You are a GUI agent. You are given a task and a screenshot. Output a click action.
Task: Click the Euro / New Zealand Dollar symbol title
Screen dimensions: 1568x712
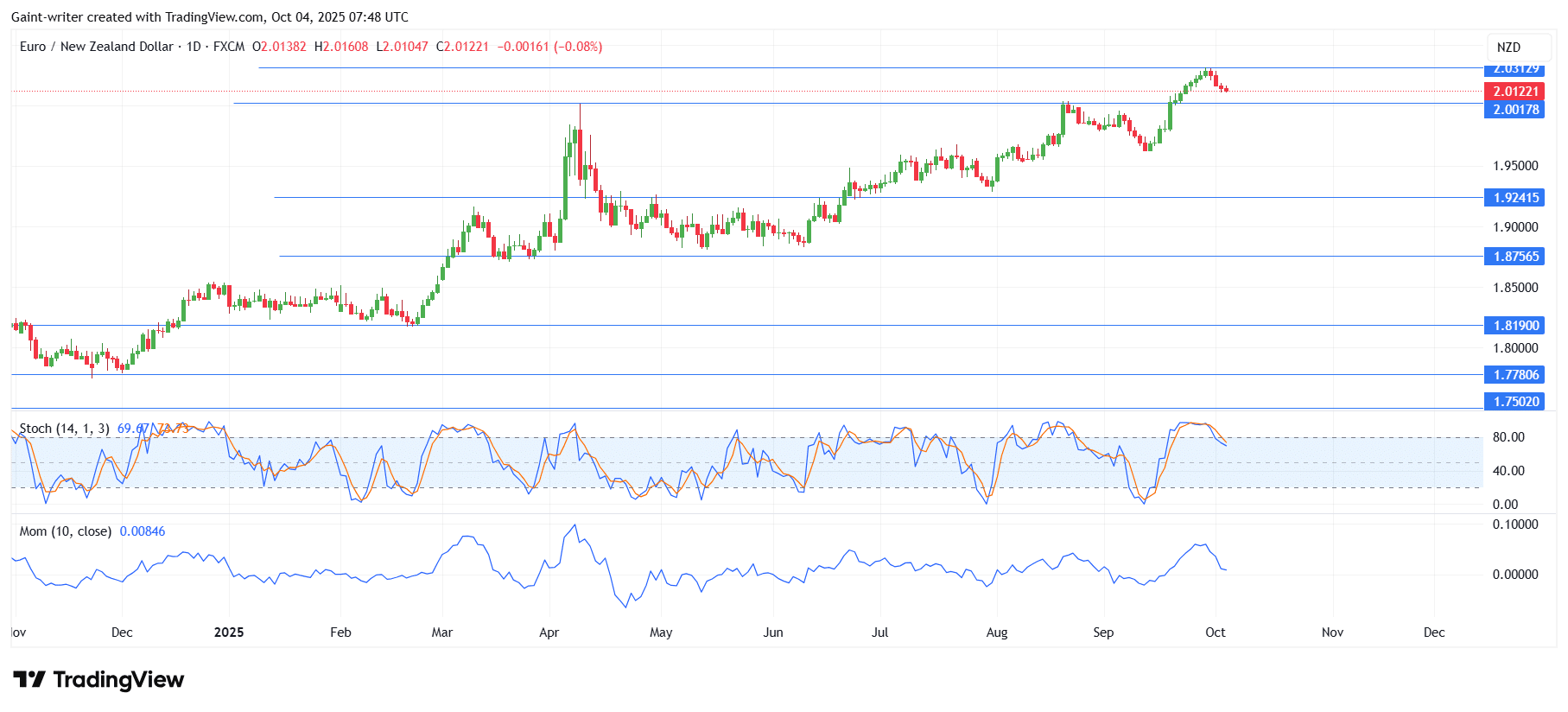pyautogui.click(x=97, y=47)
